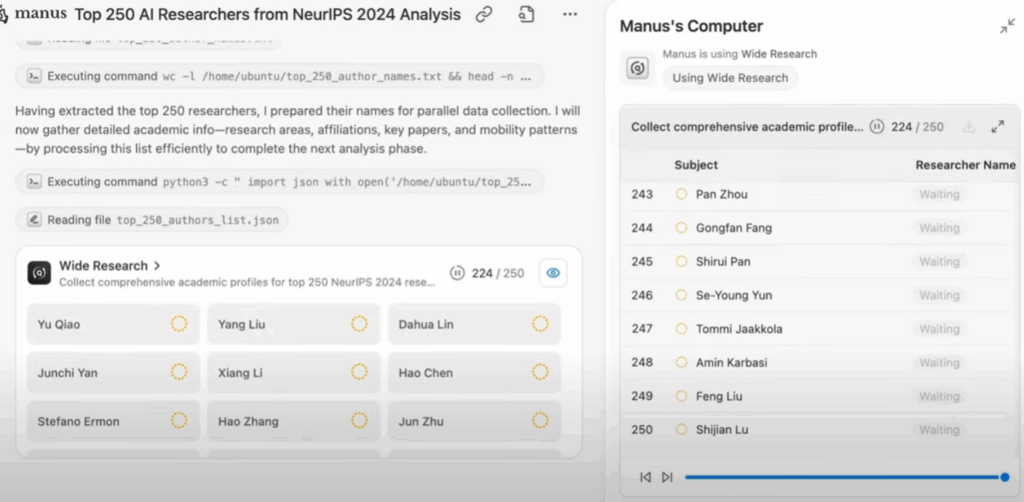The image size is (1024, 502).
Task: Click the Using Wide Research pill
Action: tap(730, 78)
